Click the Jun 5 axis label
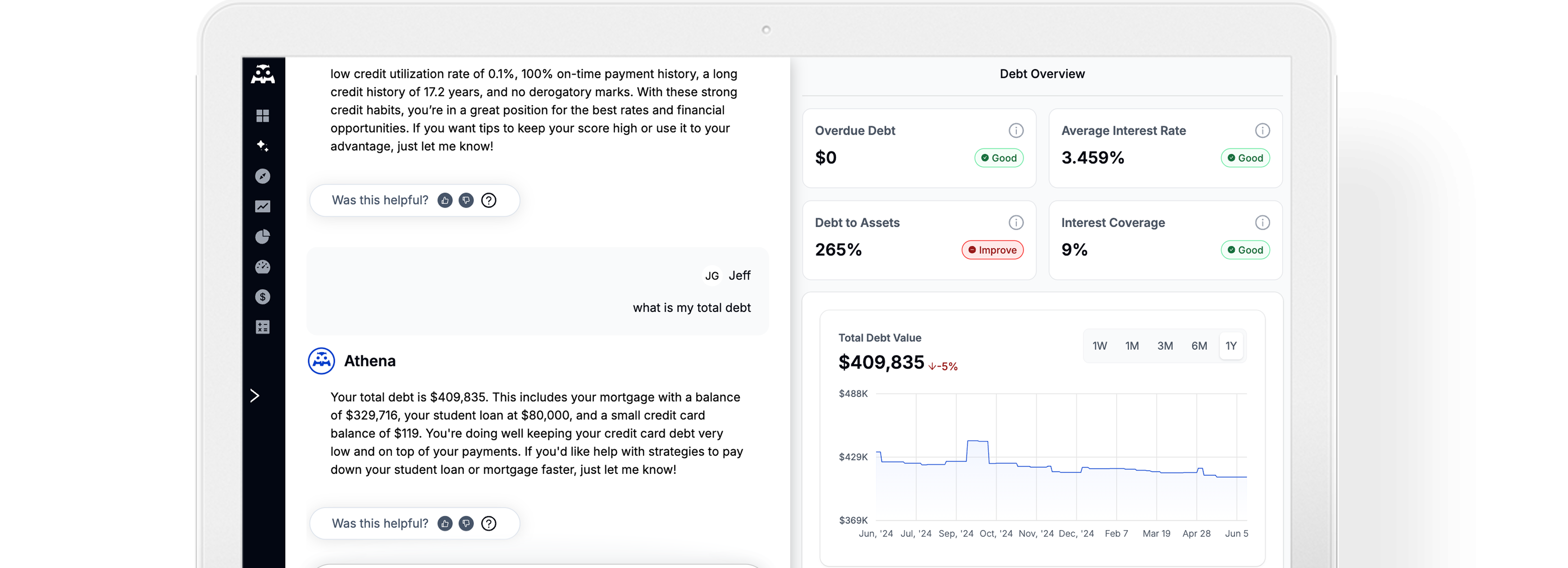Screen dimensions: 1568x568 [1236, 534]
